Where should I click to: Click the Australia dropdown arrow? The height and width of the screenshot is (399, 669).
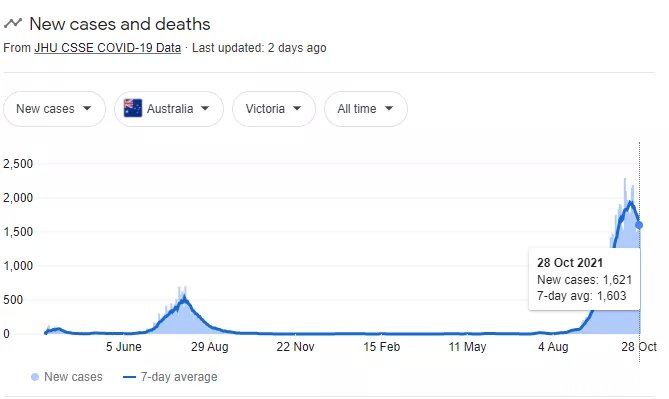click(x=205, y=108)
